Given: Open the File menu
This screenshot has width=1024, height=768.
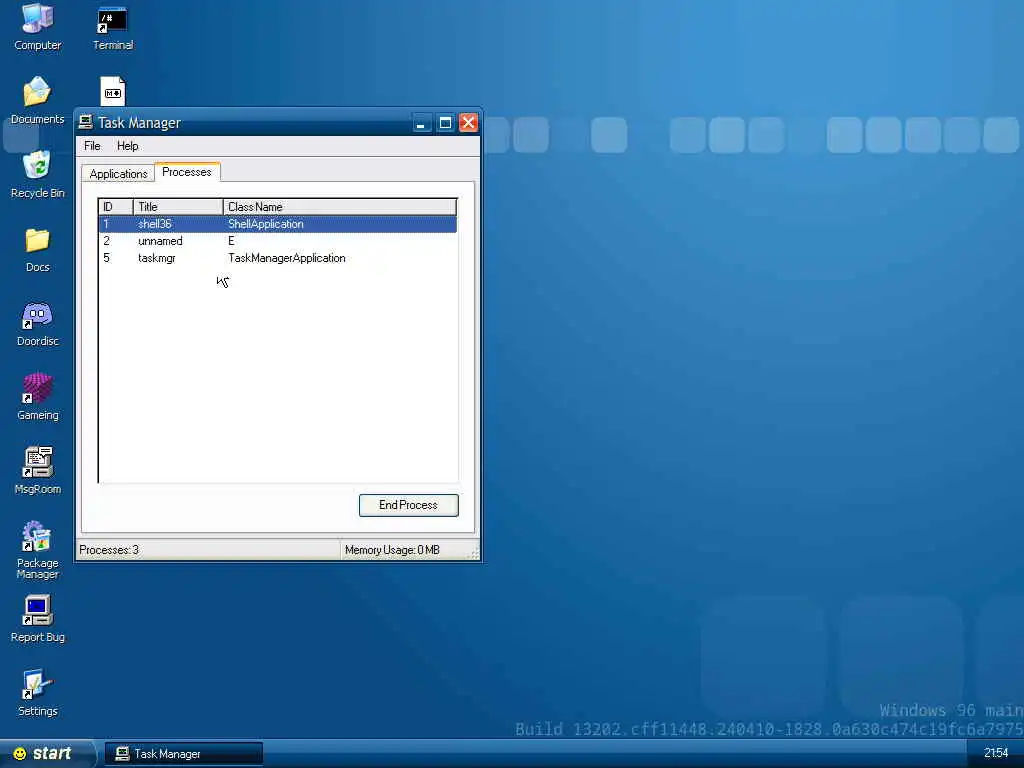Looking at the screenshot, I should click(x=92, y=146).
